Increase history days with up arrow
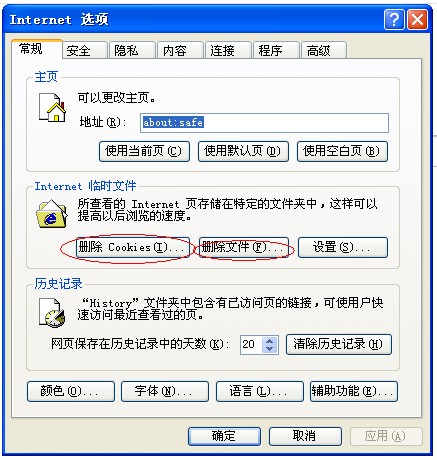The height and width of the screenshot is (460, 437). pyautogui.click(x=269, y=340)
